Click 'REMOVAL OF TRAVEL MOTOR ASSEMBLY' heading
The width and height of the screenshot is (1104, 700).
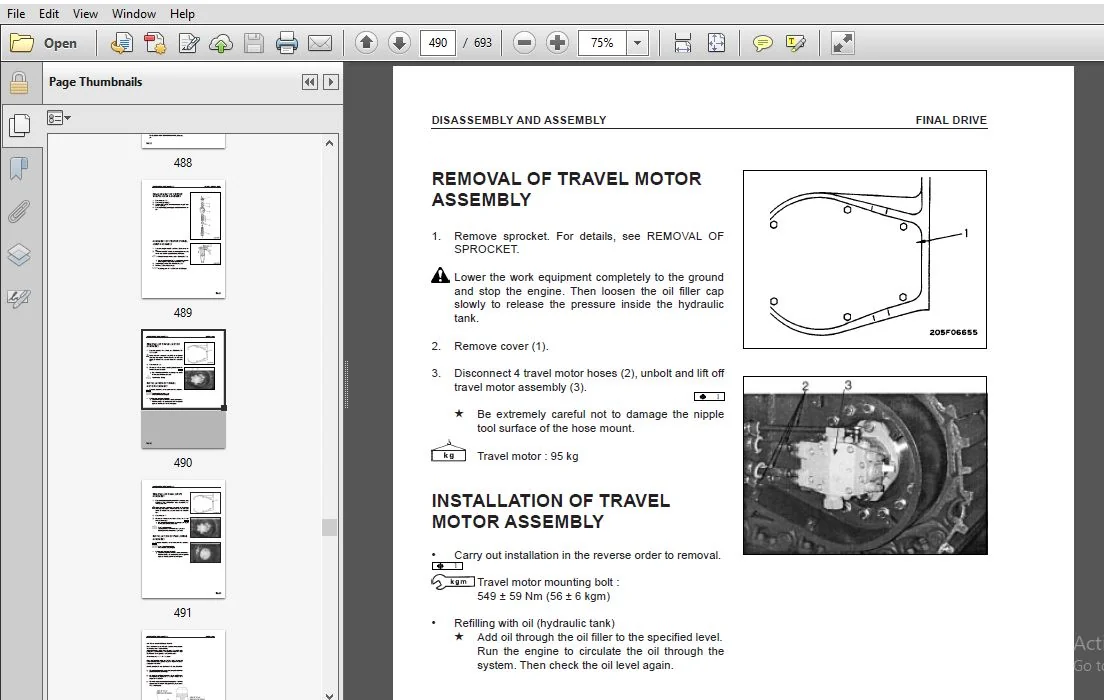[x=566, y=189]
